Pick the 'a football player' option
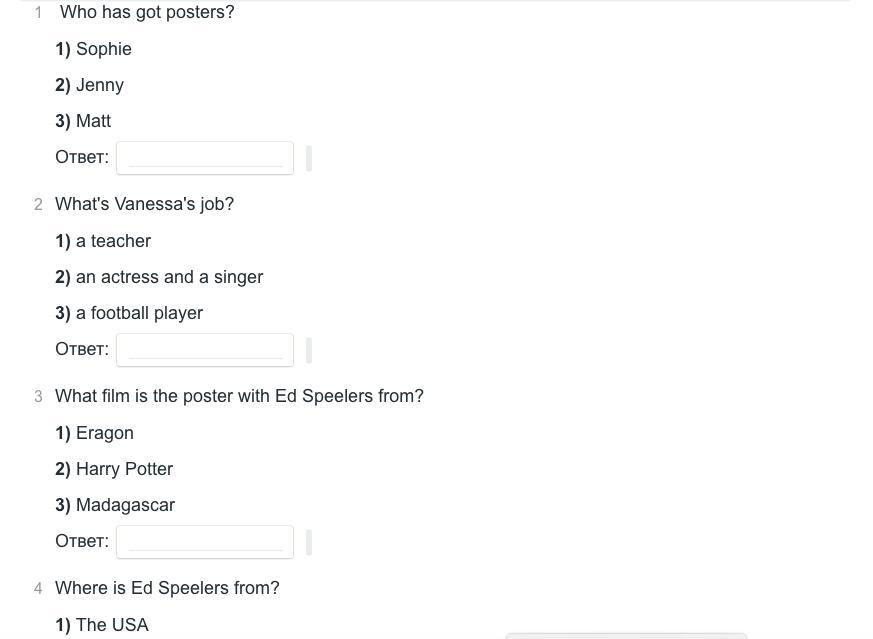Image resolution: width=873 pixels, height=639 pixels. [x=139, y=313]
